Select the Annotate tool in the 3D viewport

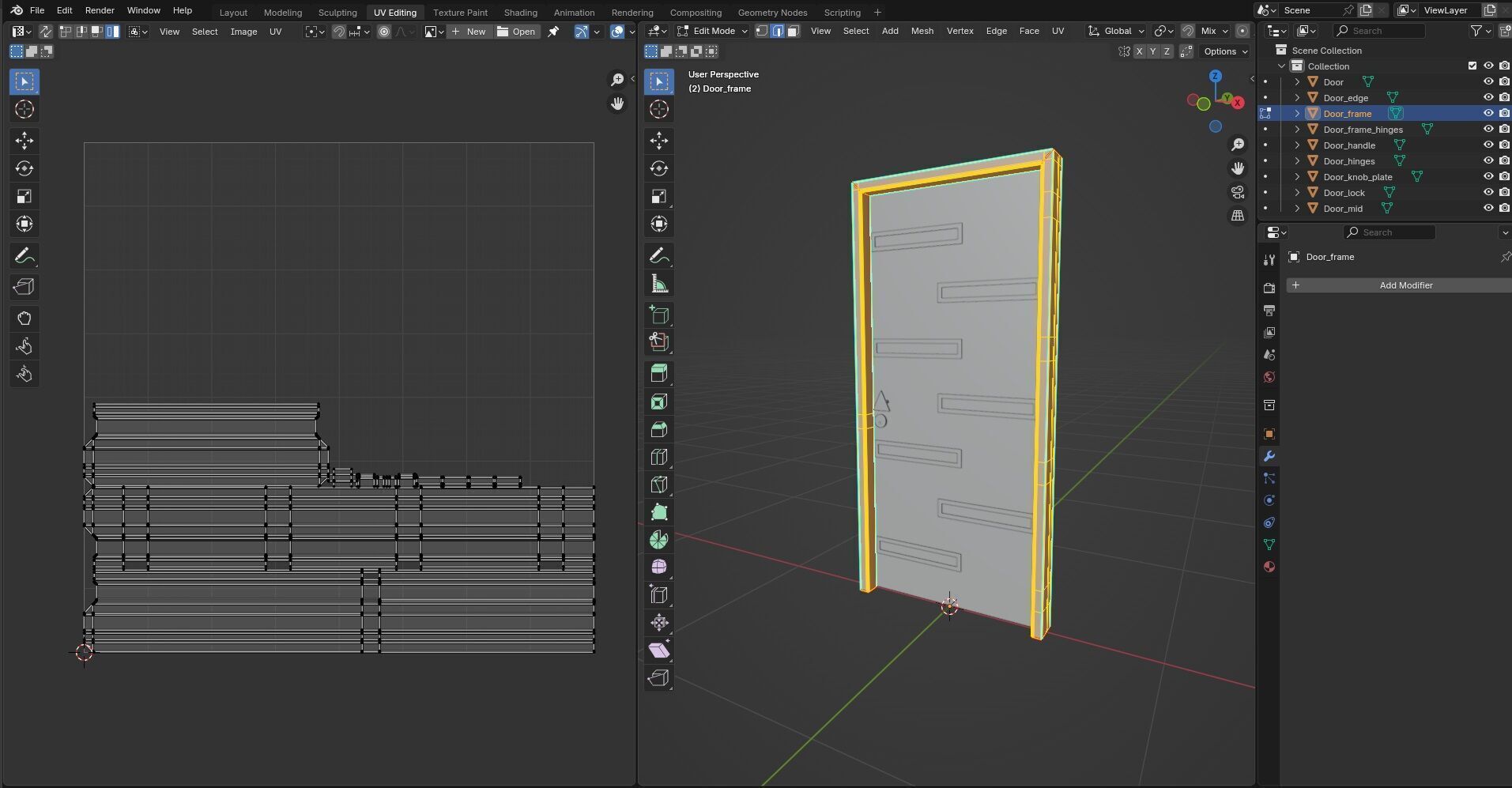(659, 255)
